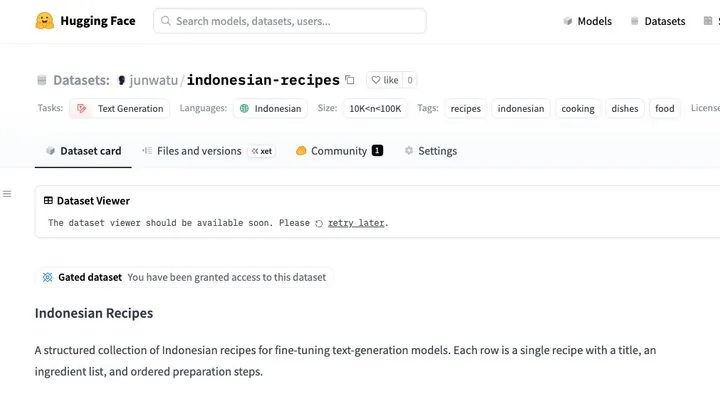Image resolution: width=720 pixels, height=404 pixels.
Task: Switch to the Community tab
Action: [x=339, y=151]
